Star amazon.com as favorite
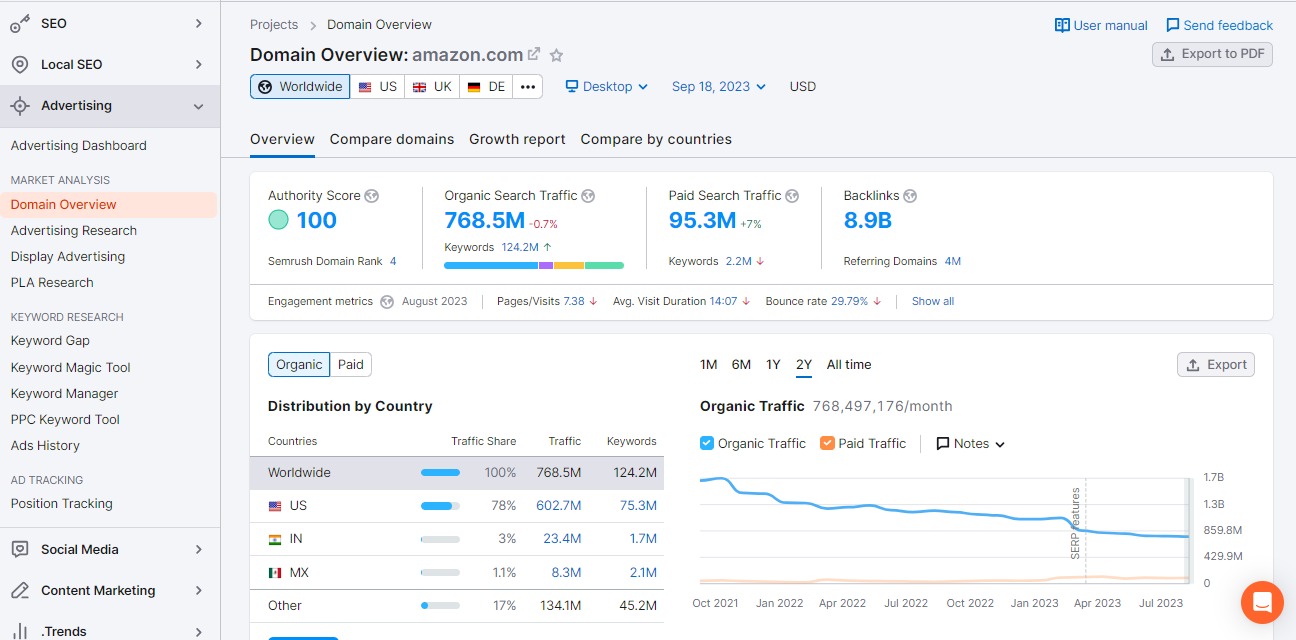The image size is (1296, 640). [x=557, y=55]
